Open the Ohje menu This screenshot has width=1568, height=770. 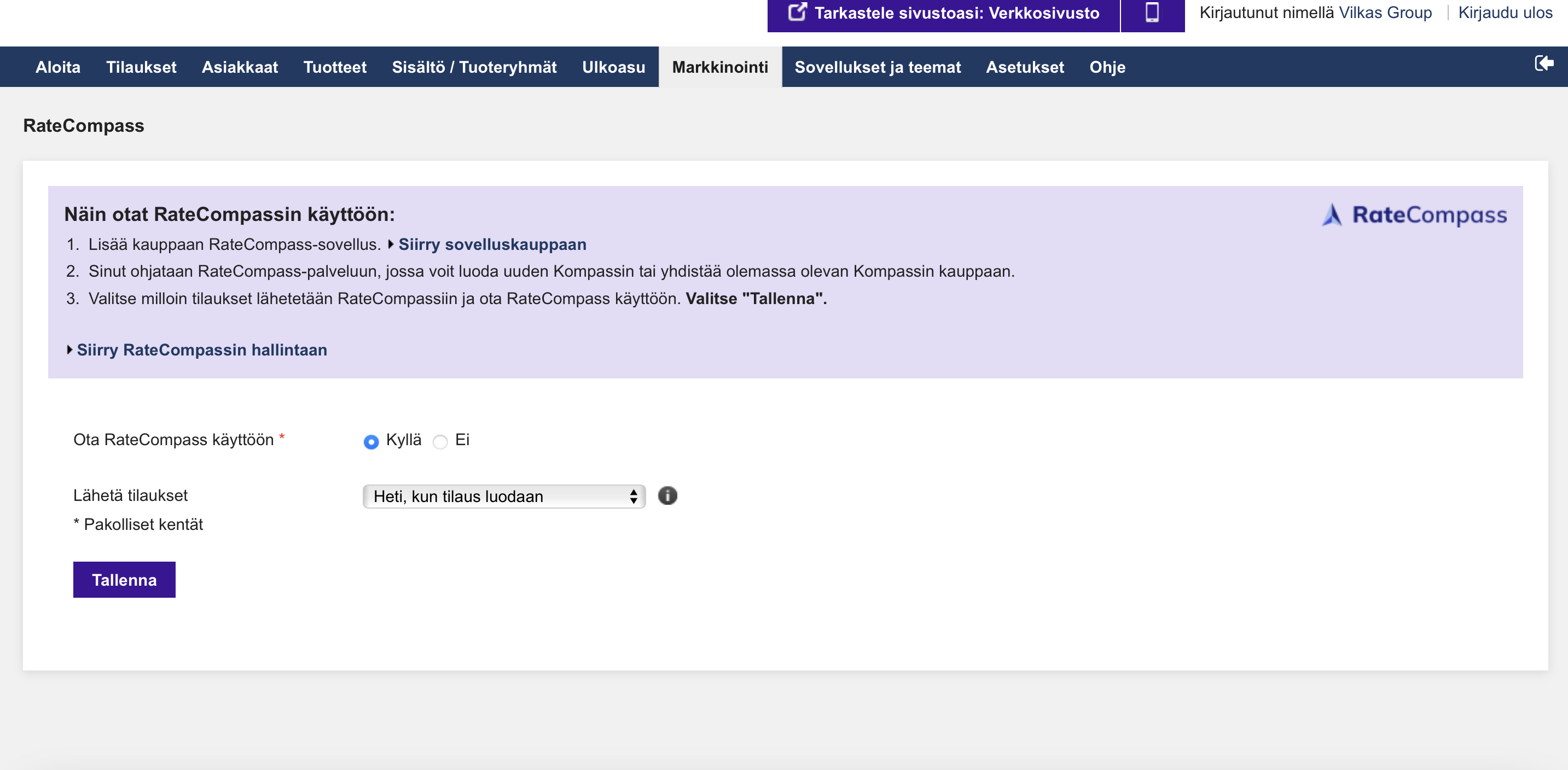pyautogui.click(x=1107, y=67)
